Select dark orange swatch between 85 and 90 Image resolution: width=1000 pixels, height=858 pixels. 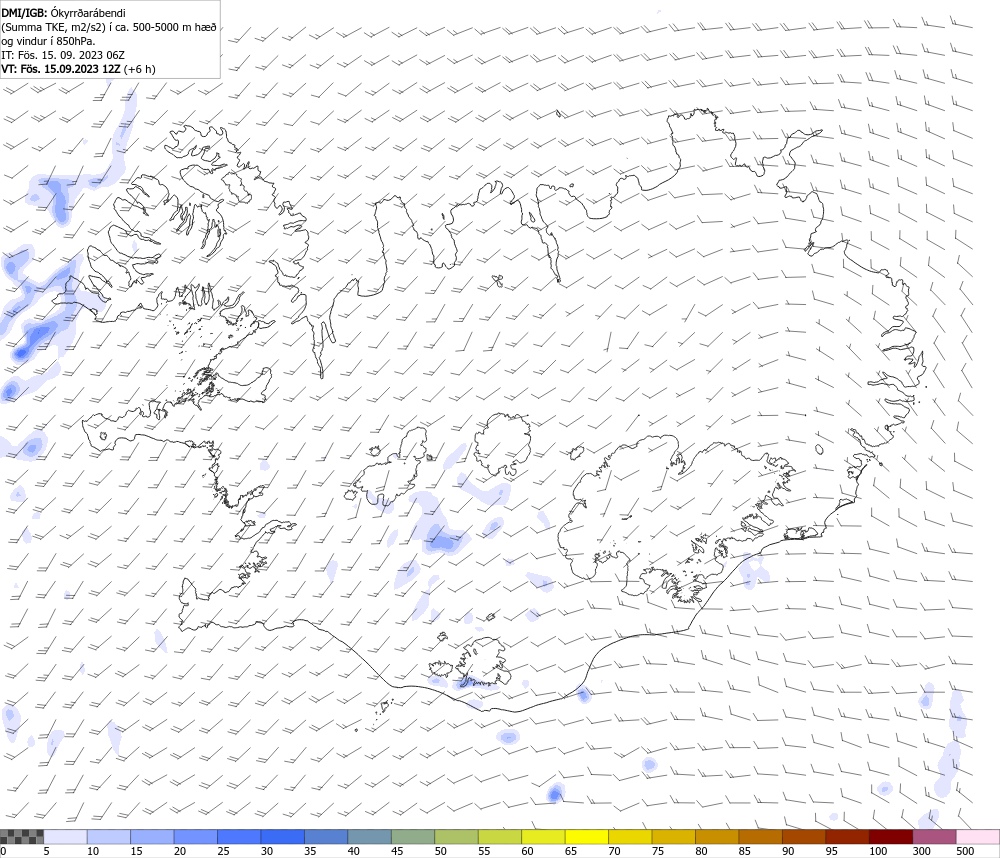click(760, 837)
